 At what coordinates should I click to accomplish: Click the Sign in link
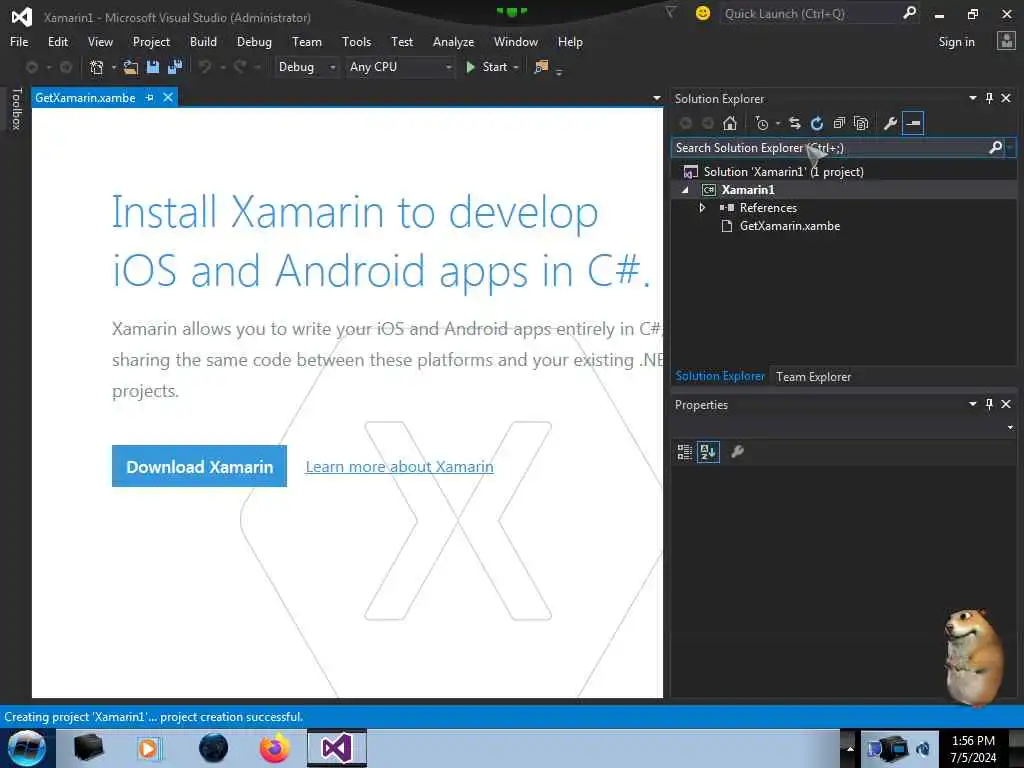pyautogui.click(x=956, y=42)
